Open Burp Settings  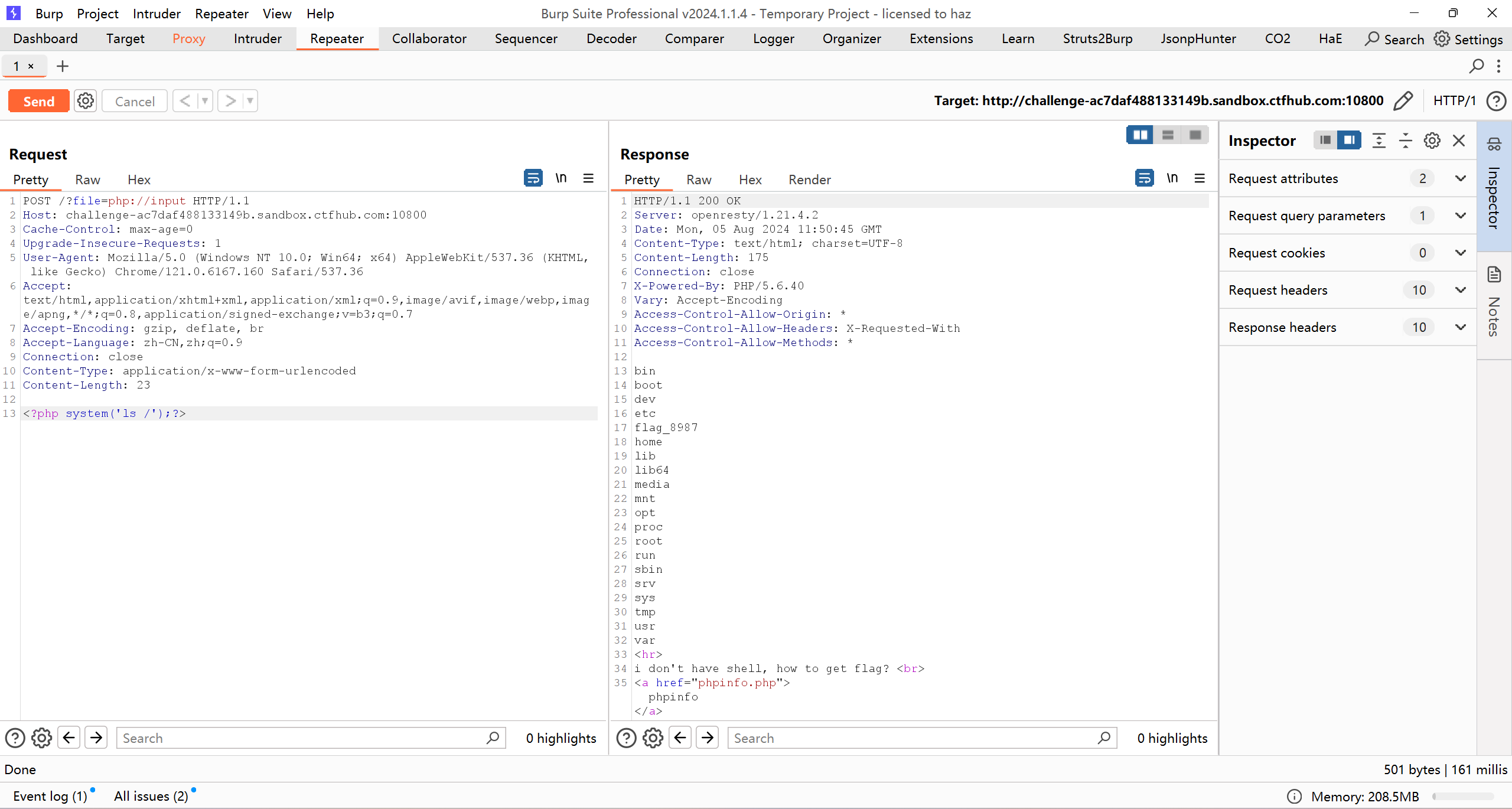pyautogui.click(x=1468, y=39)
